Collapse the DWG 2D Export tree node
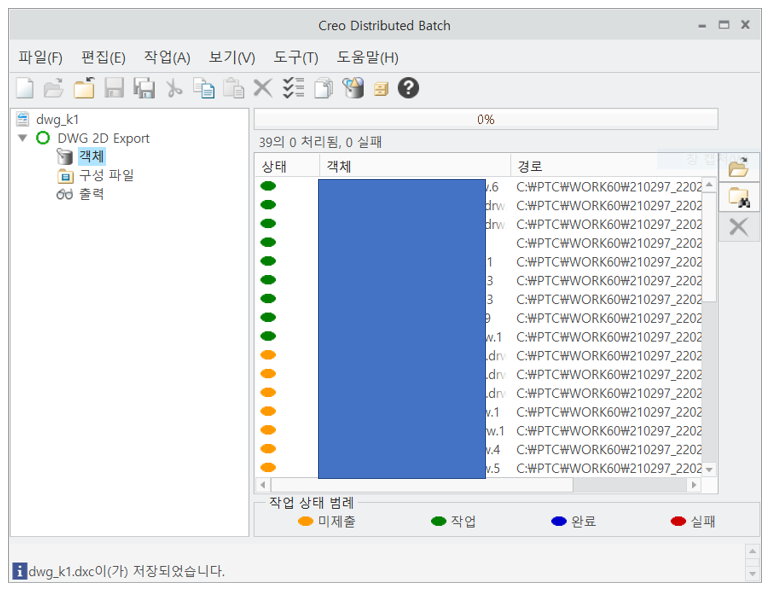 click(23, 138)
